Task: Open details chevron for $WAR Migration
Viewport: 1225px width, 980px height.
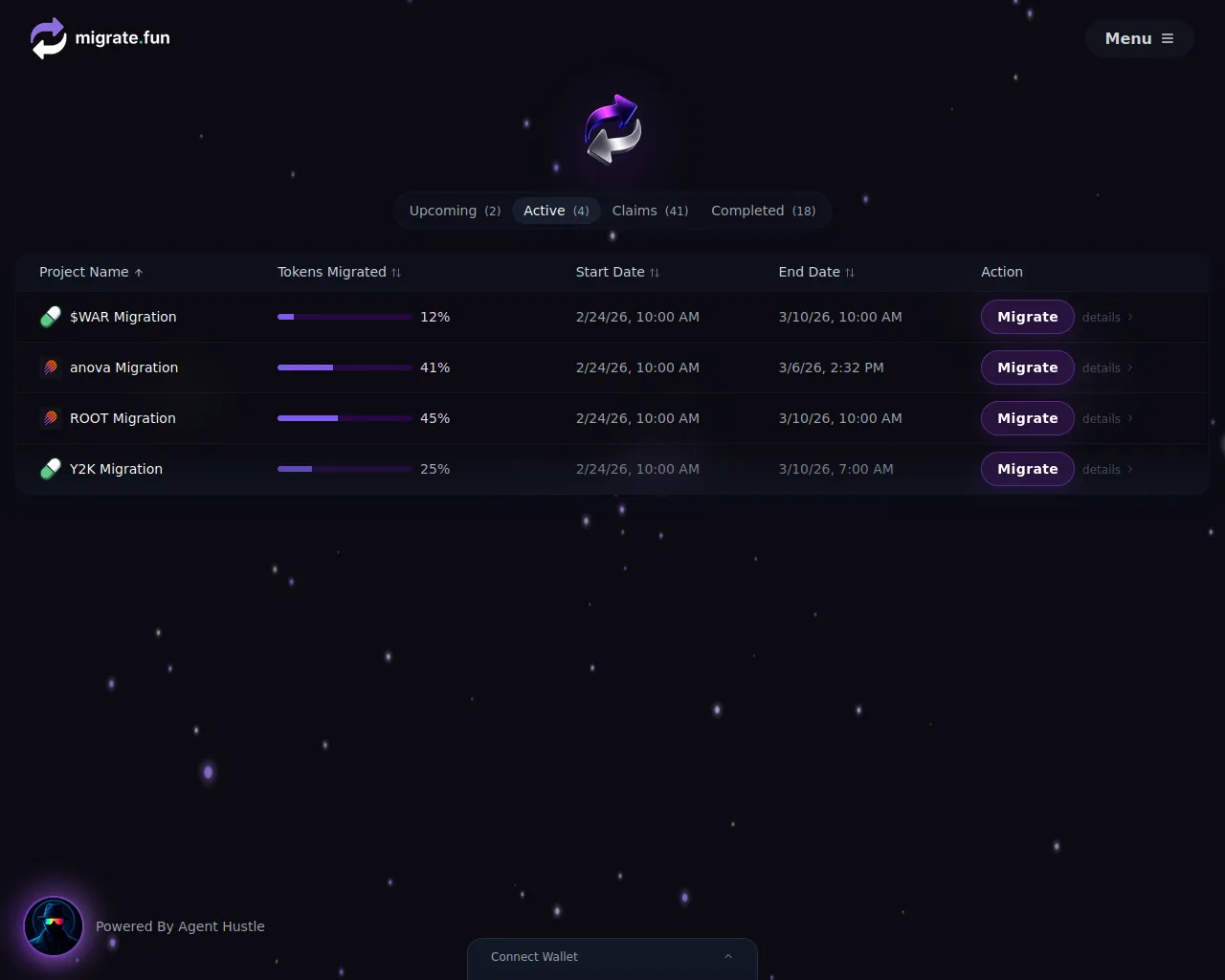Action: point(1130,317)
